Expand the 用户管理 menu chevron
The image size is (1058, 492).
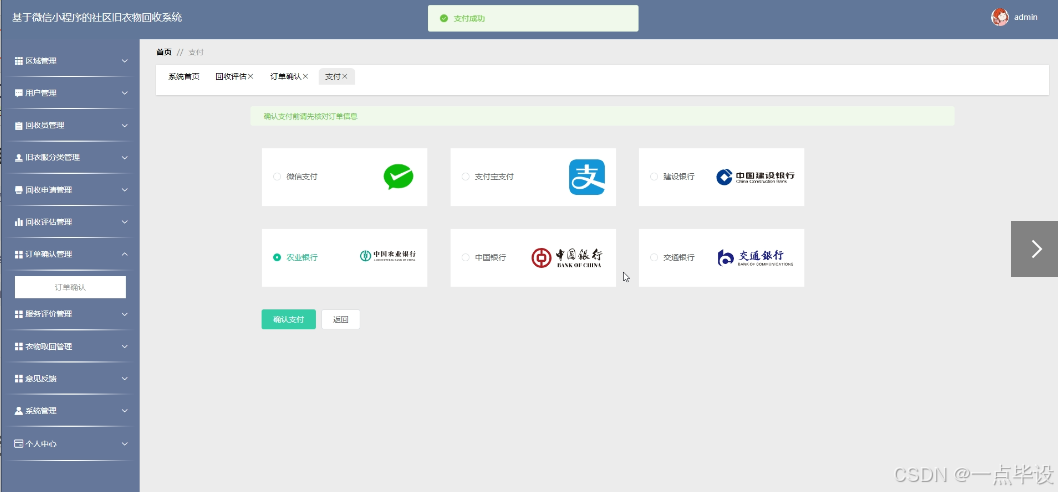125,93
